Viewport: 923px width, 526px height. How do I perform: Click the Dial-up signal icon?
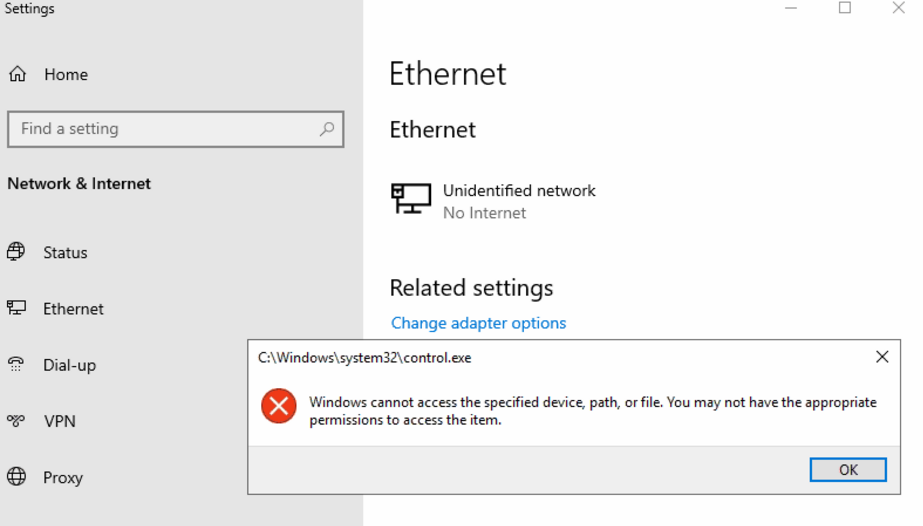pos(16,365)
